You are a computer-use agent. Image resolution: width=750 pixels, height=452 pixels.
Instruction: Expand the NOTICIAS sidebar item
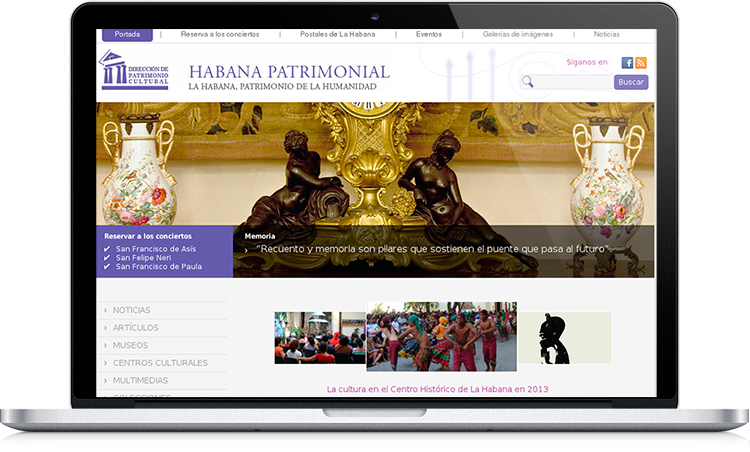163,310
